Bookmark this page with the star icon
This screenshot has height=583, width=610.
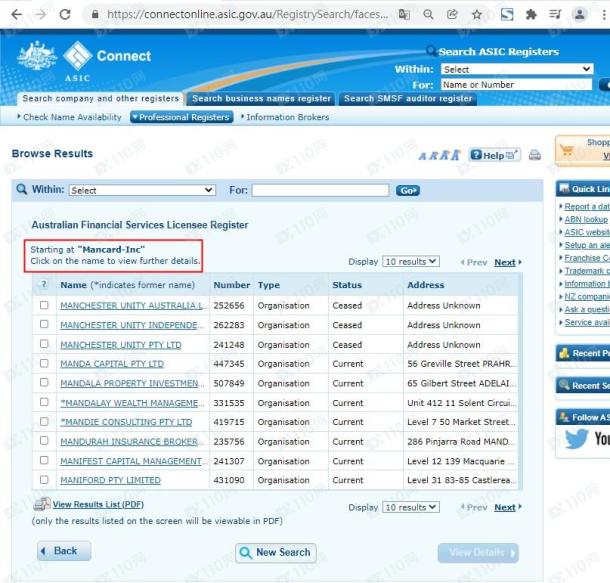coord(477,15)
